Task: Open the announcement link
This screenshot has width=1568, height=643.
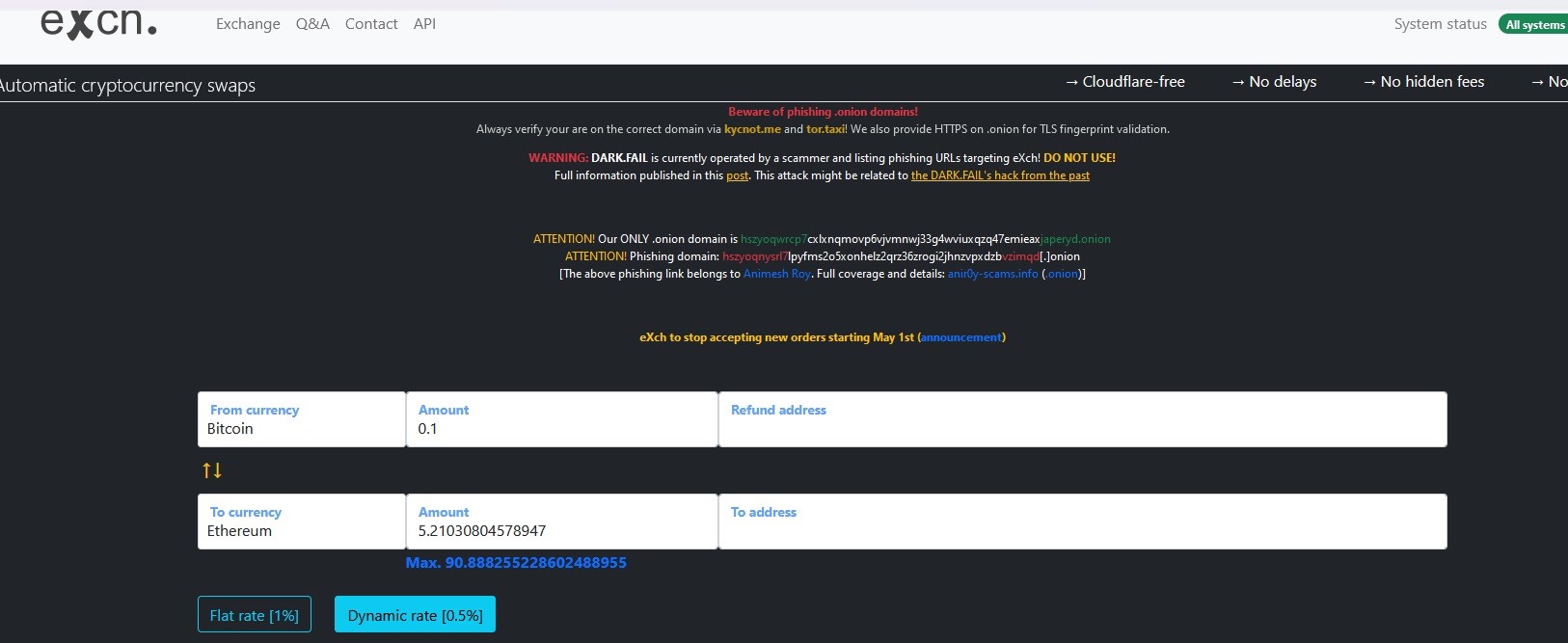Action: 961,337
